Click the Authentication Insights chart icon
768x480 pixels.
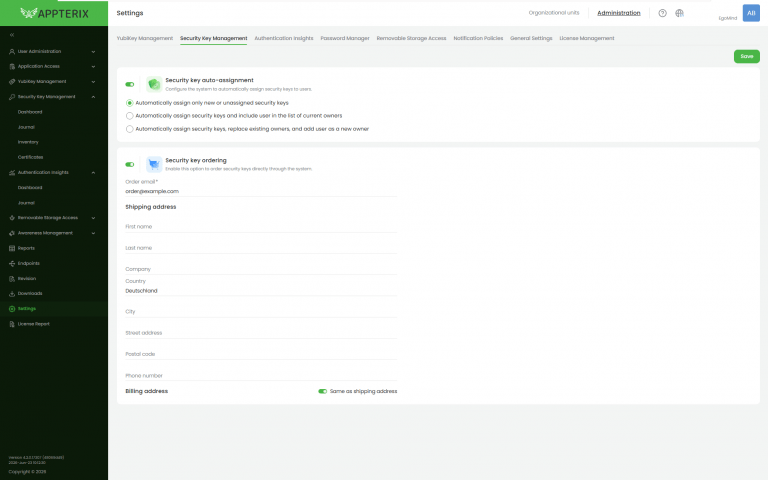pos(12,172)
